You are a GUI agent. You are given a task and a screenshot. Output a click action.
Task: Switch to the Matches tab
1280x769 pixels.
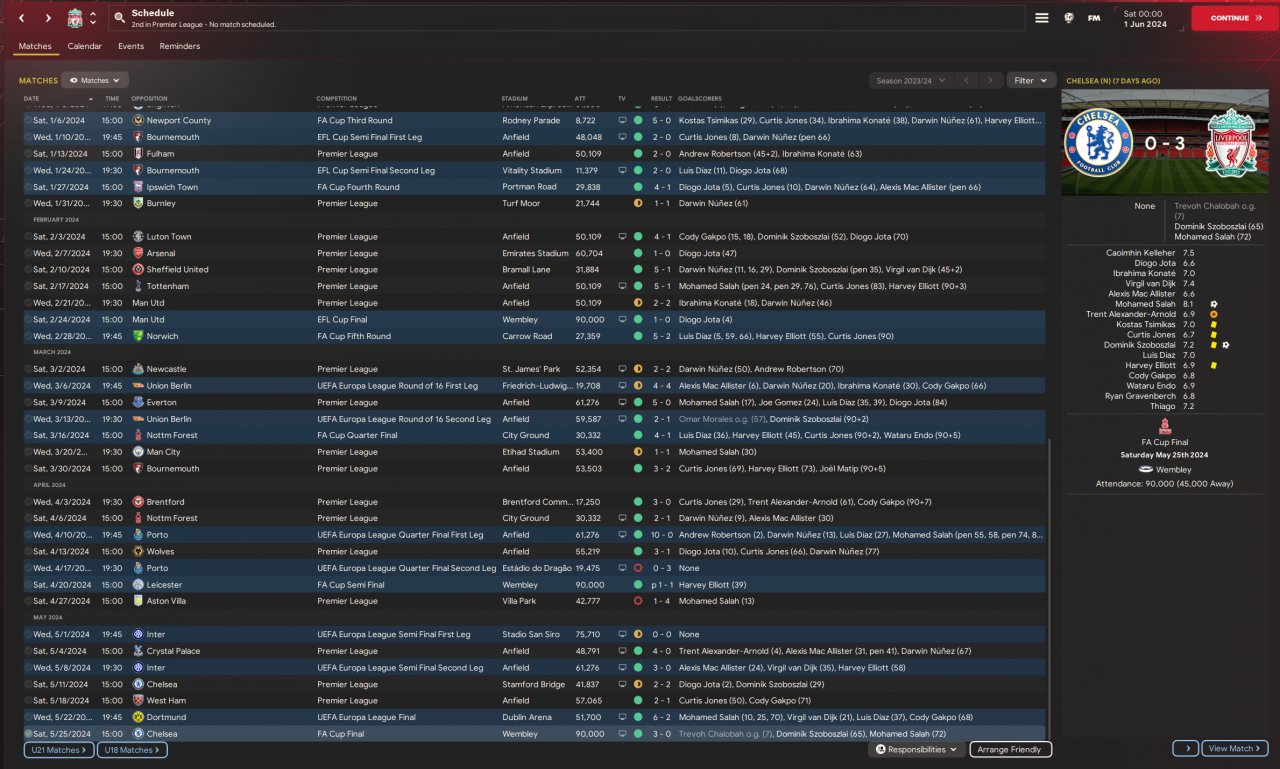tap(35, 46)
